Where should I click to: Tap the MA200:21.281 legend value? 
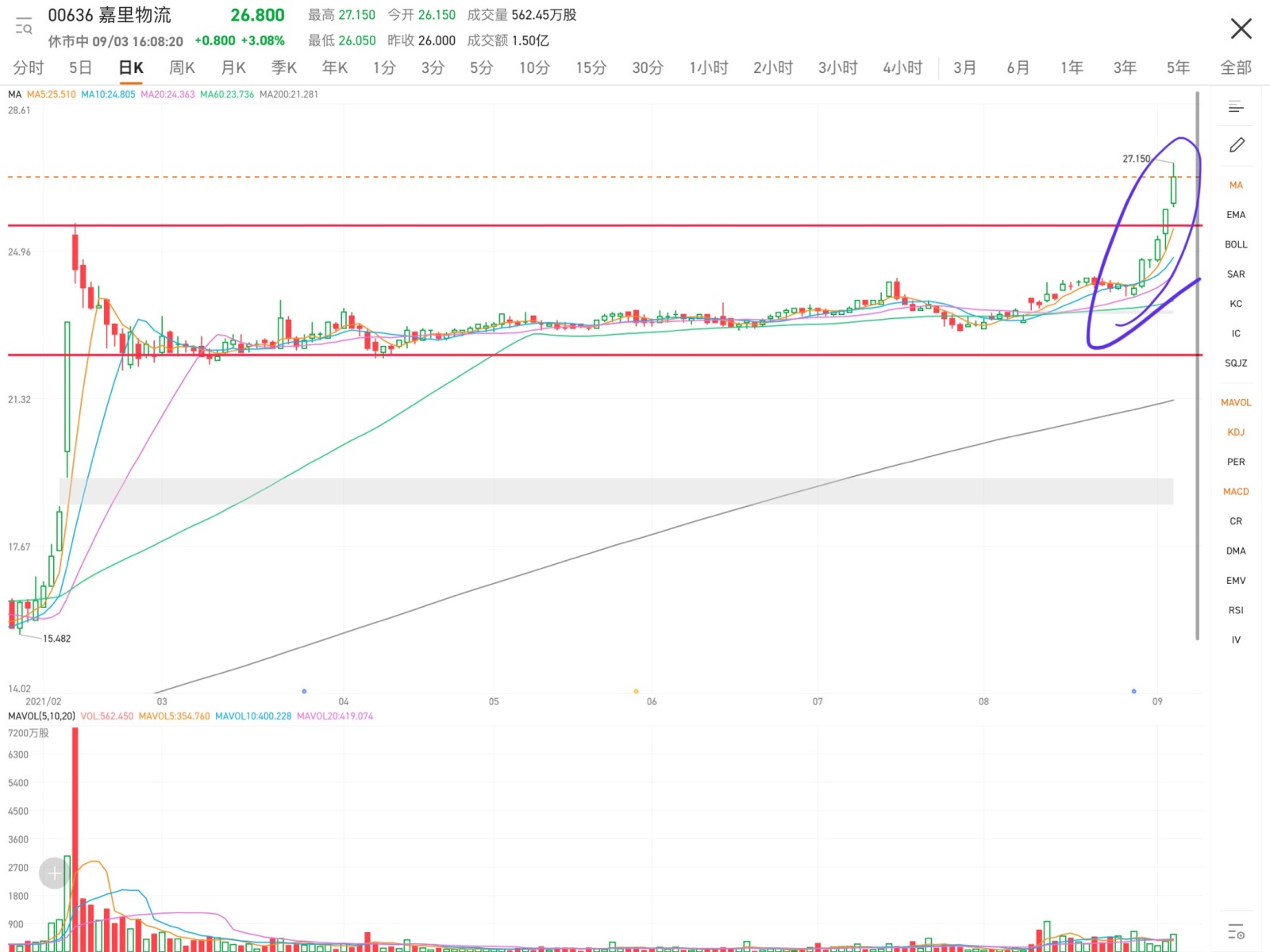(289, 94)
